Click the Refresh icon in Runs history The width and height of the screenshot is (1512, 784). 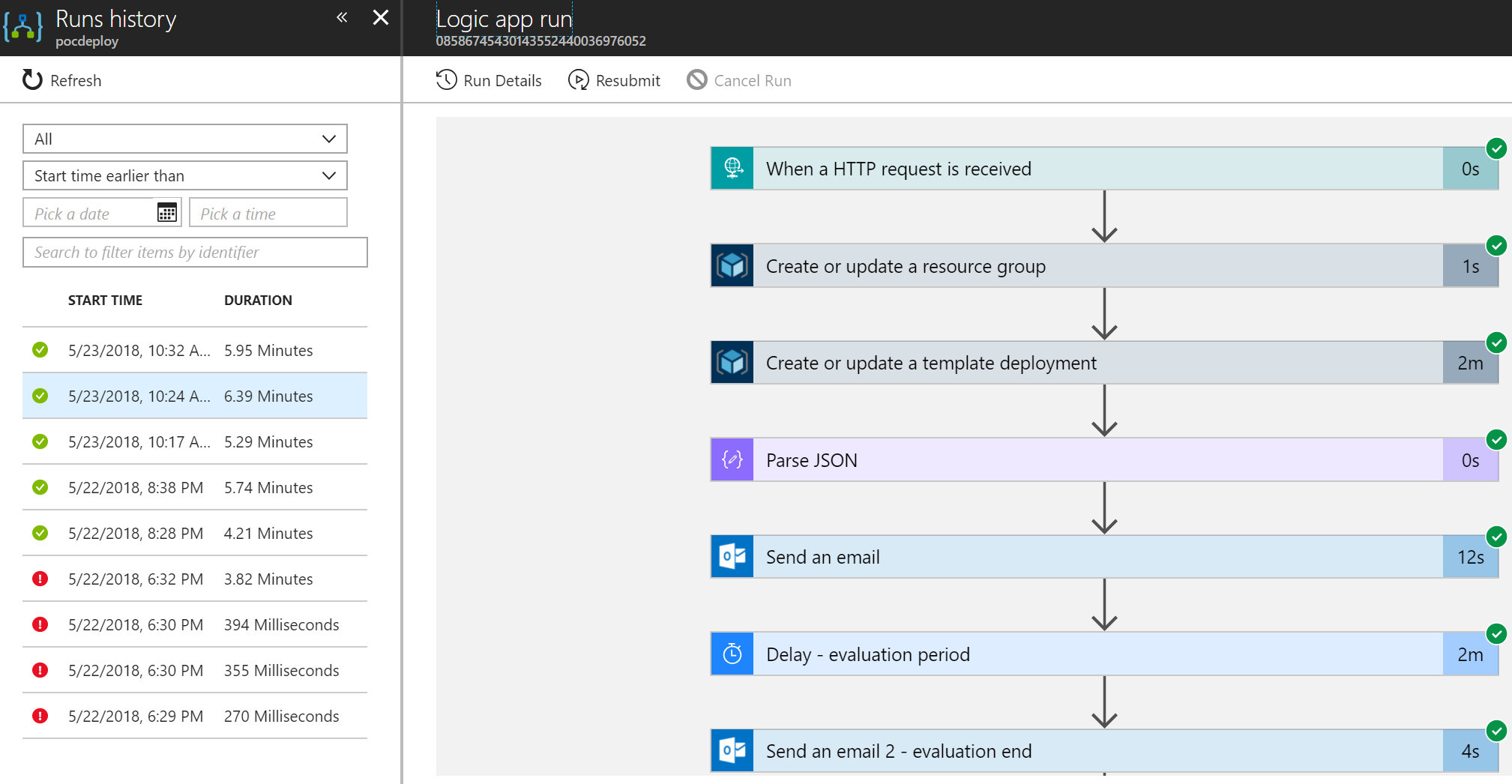point(32,79)
